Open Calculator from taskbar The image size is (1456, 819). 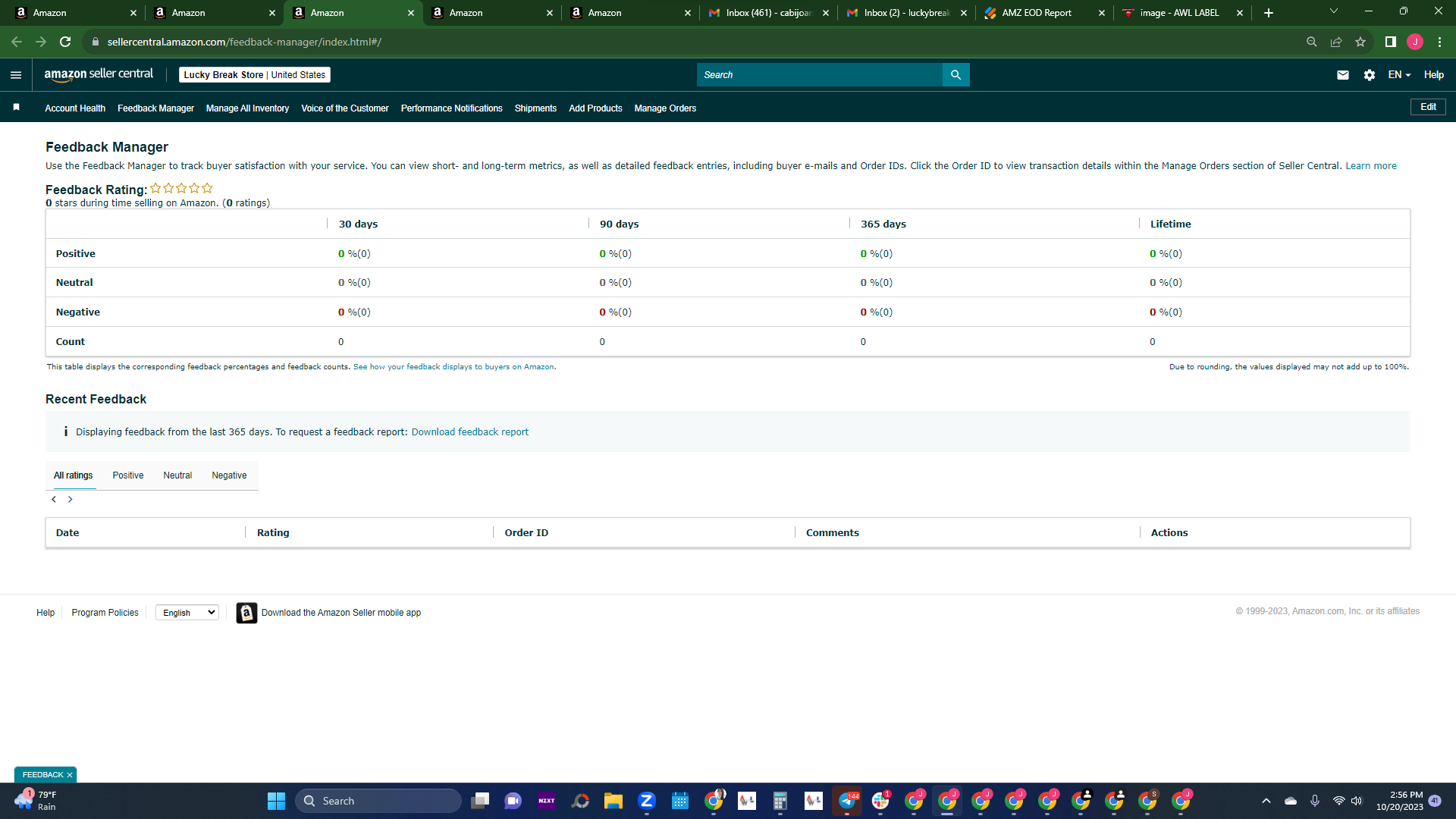pos(780,801)
